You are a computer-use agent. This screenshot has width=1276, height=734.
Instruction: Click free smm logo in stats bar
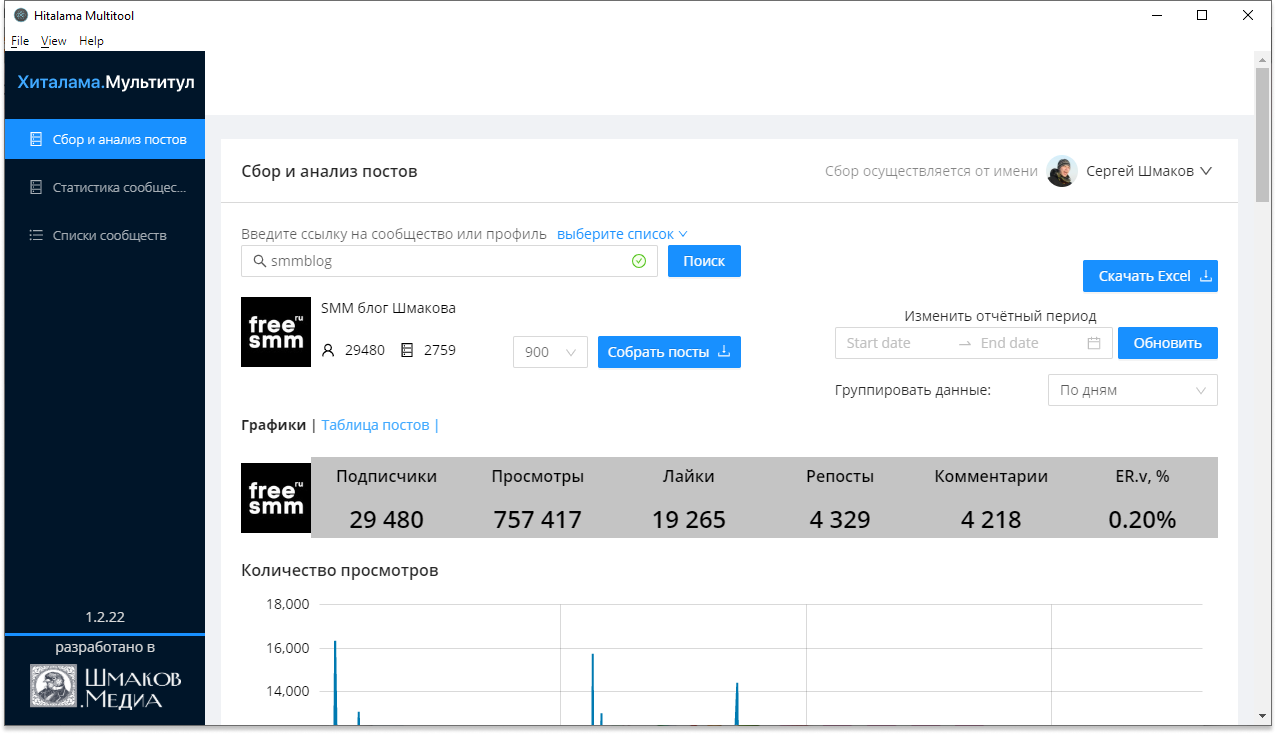tap(276, 498)
